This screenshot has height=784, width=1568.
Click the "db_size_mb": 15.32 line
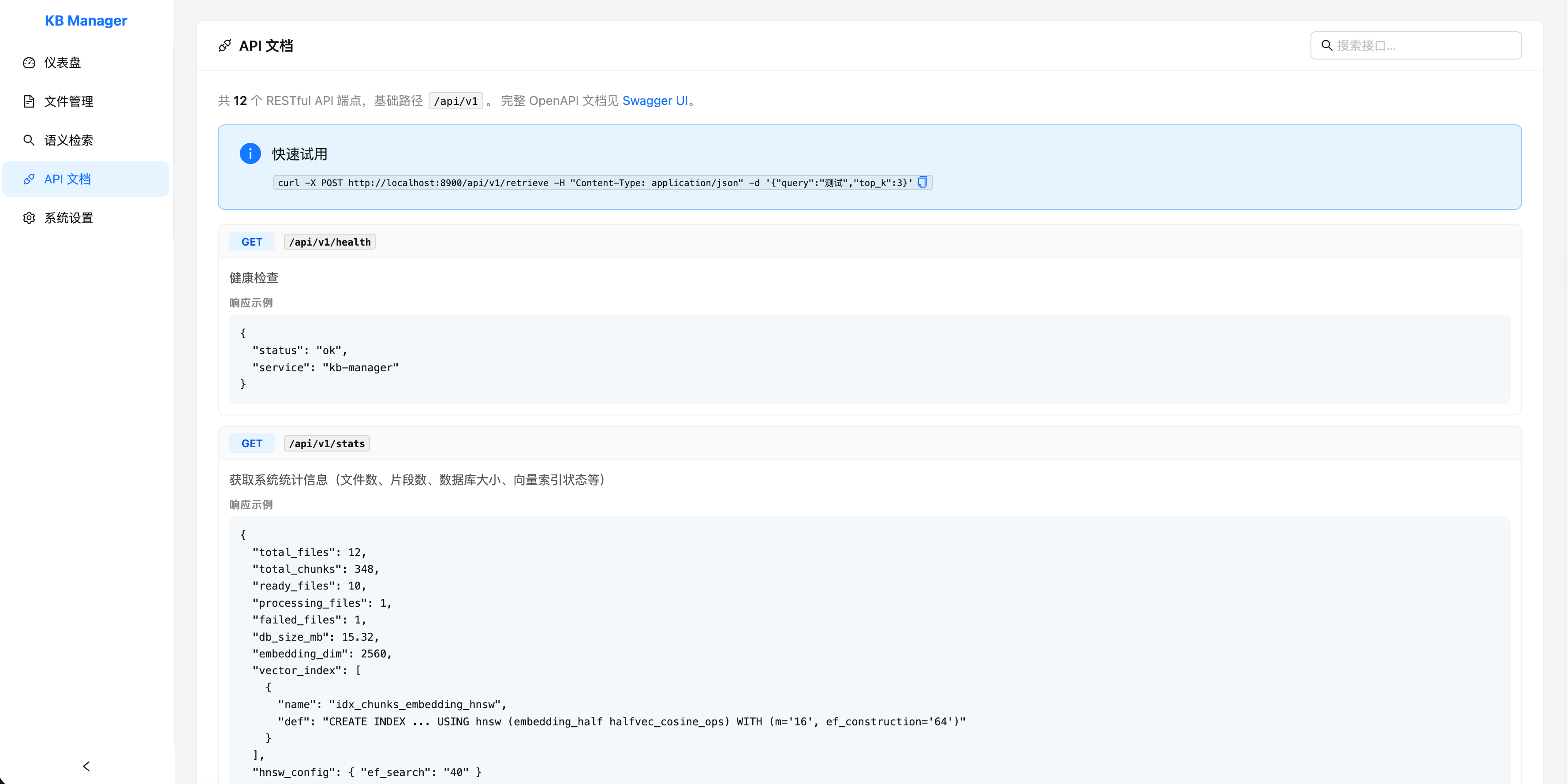(316, 637)
